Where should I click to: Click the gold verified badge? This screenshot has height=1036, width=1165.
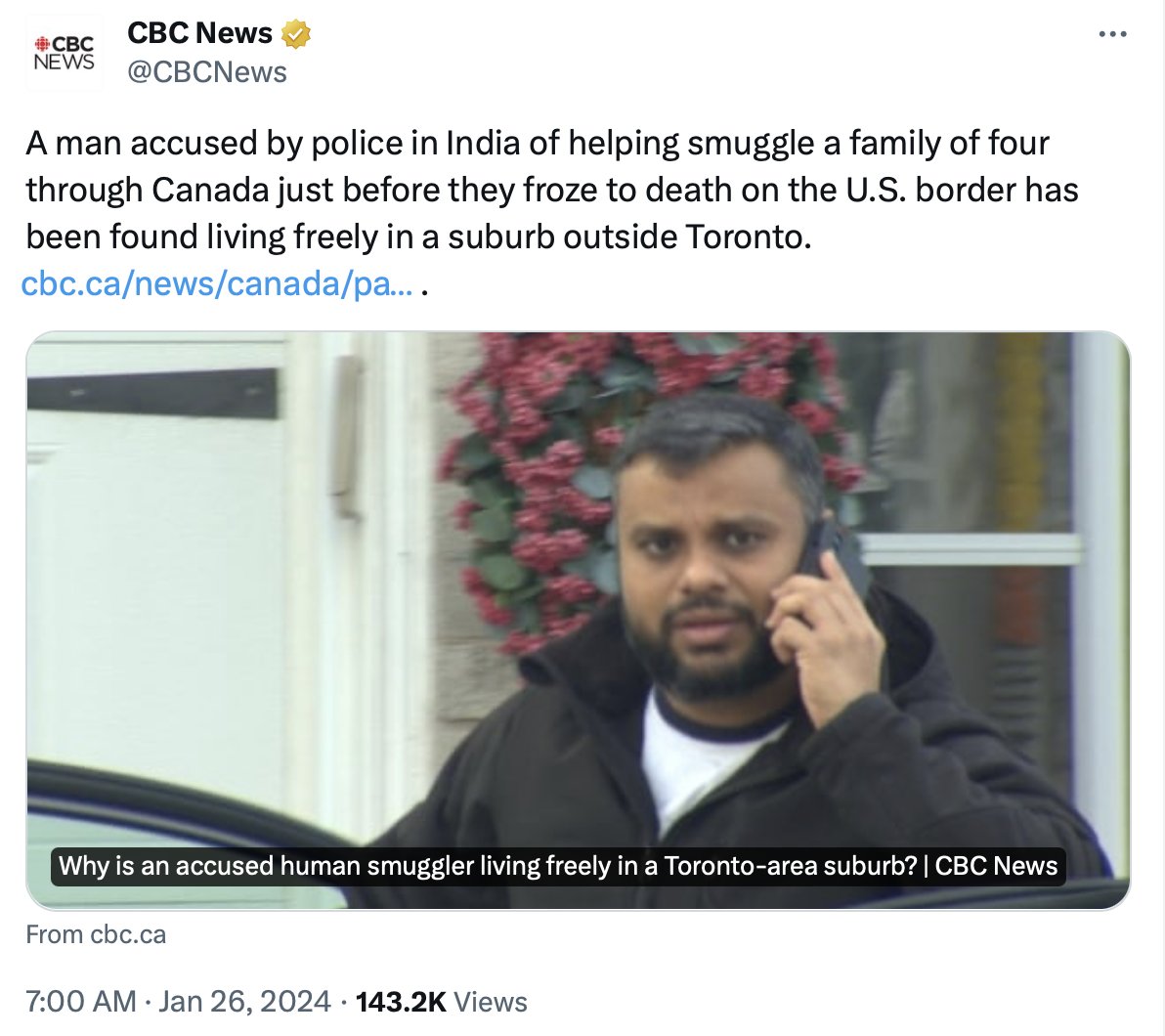(296, 34)
